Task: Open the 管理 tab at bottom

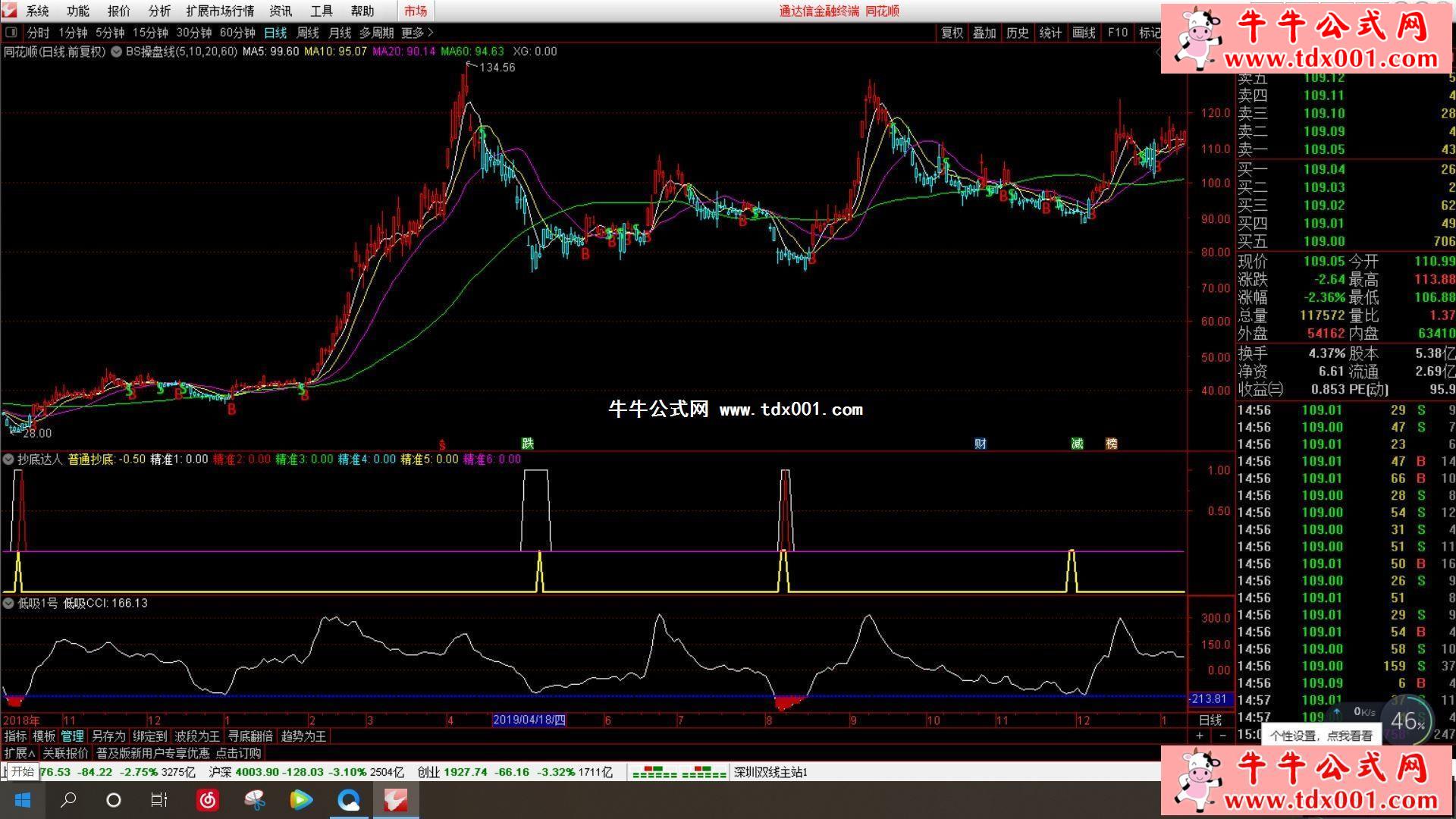Action: pyautogui.click(x=73, y=736)
